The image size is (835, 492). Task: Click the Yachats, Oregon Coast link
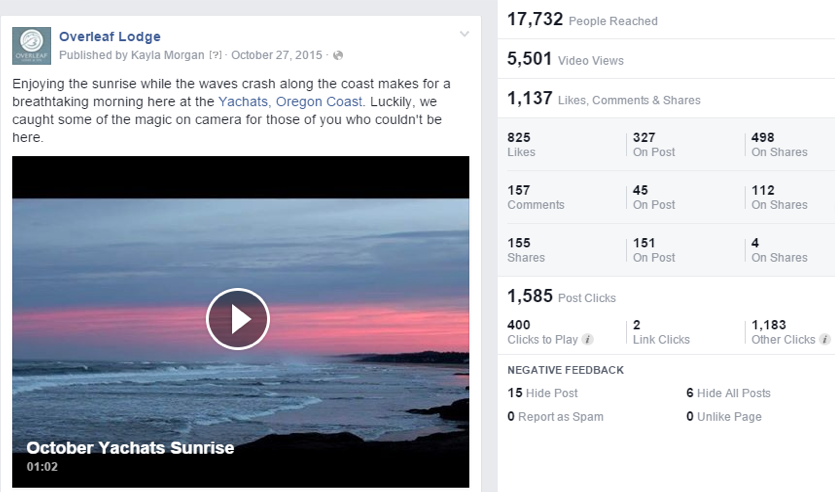(290, 102)
